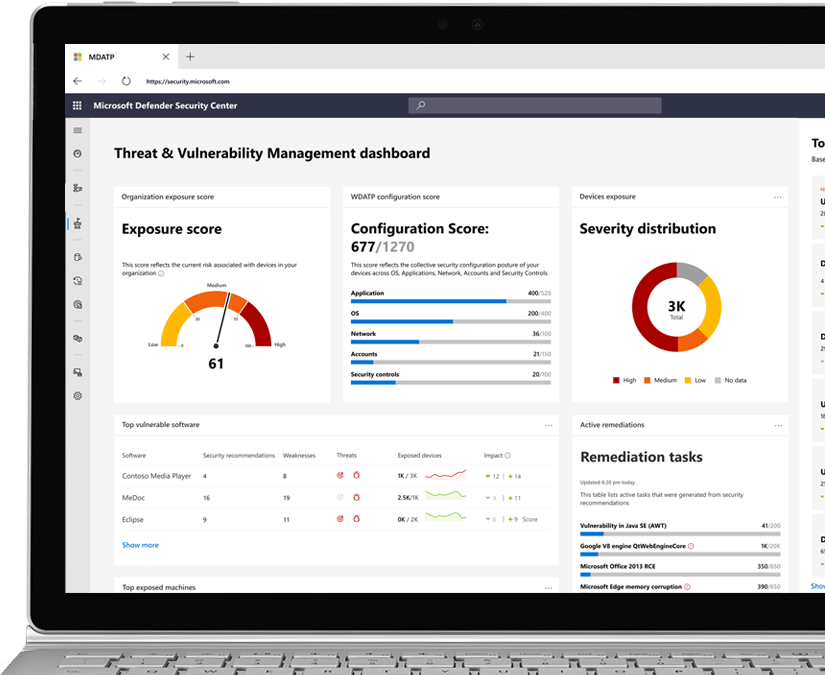Open the app launcher waffle menu
825x675 pixels.
tap(77, 105)
